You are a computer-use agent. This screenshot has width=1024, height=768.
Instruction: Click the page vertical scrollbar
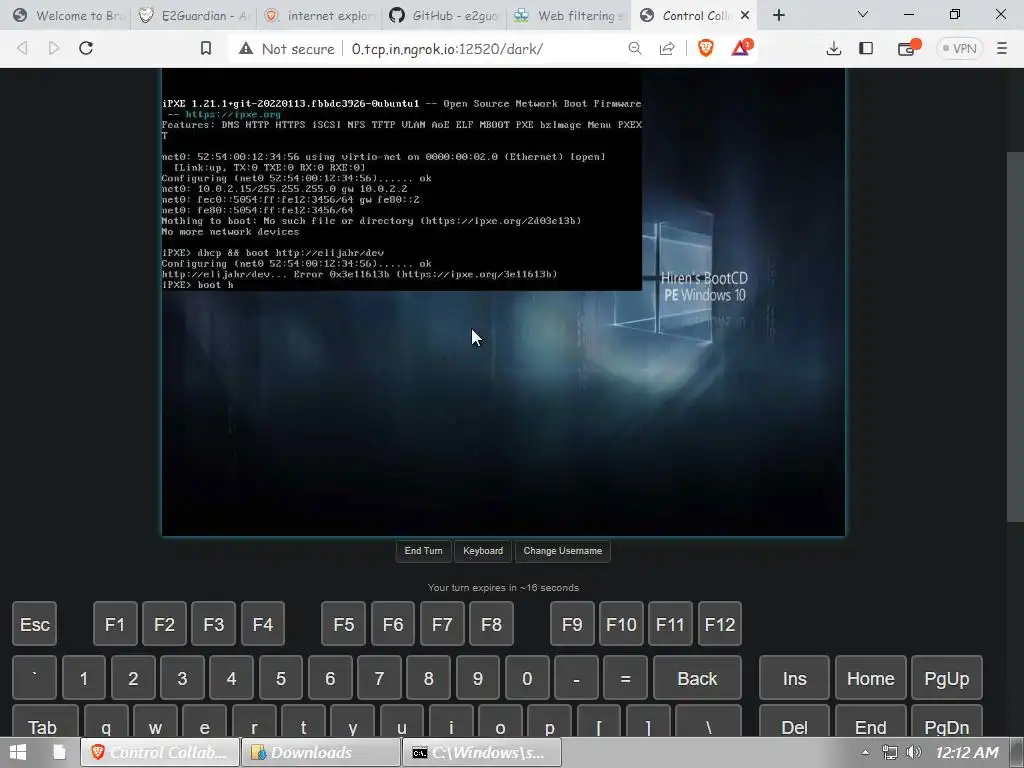click(x=1015, y=336)
